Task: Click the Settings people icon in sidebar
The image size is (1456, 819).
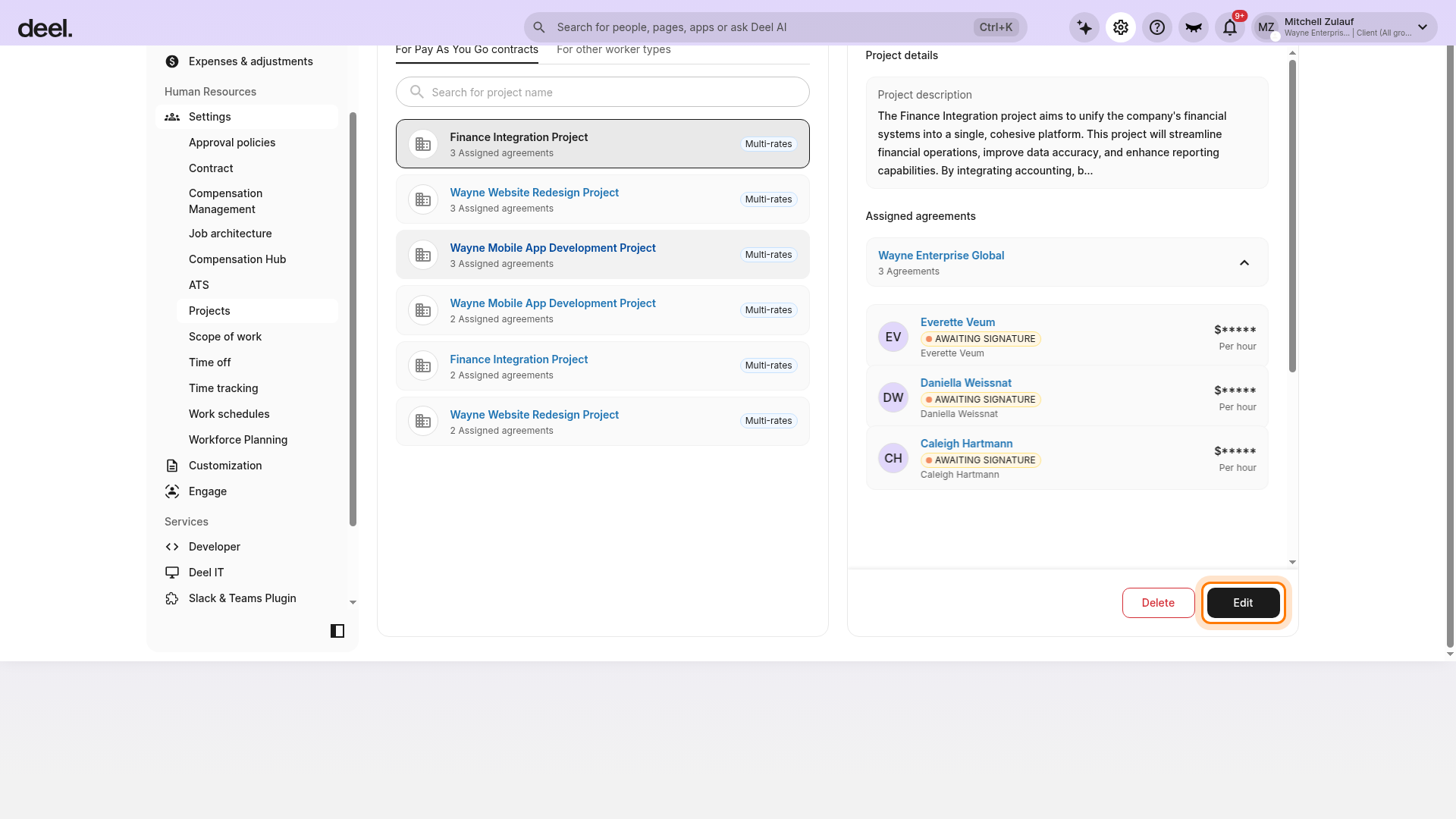Action: [172, 117]
